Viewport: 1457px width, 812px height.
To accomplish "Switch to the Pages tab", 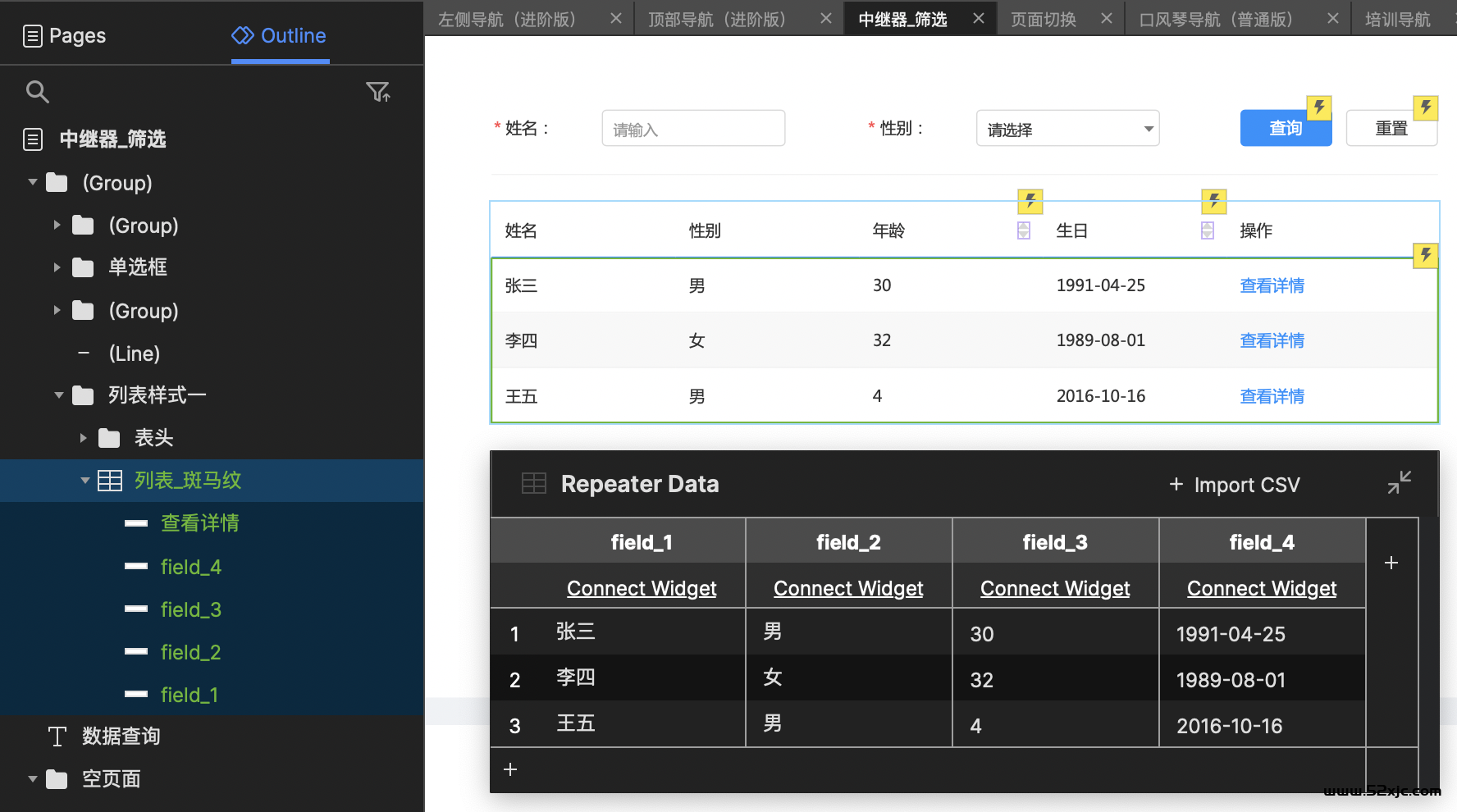I will point(66,36).
